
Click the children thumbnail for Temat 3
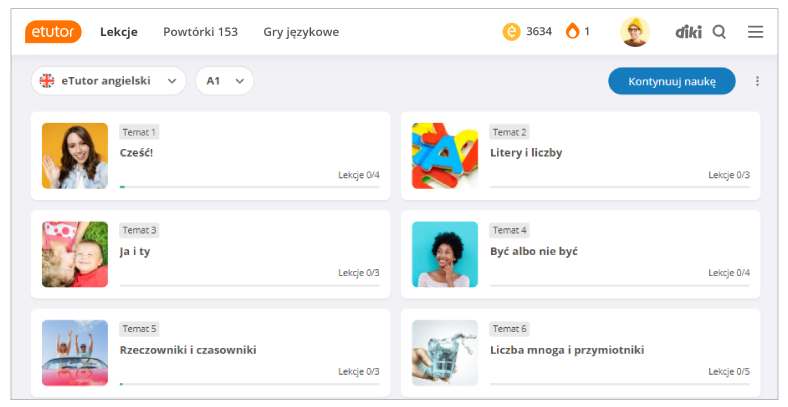tap(75, 254)
